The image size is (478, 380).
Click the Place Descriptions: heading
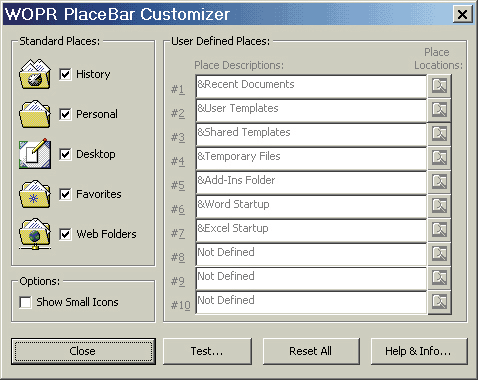point(239,65)
